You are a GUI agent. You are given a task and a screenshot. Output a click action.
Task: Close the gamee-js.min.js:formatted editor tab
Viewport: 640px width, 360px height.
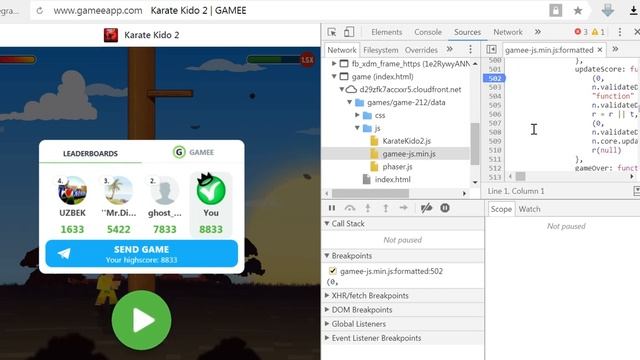pos(600,49)
